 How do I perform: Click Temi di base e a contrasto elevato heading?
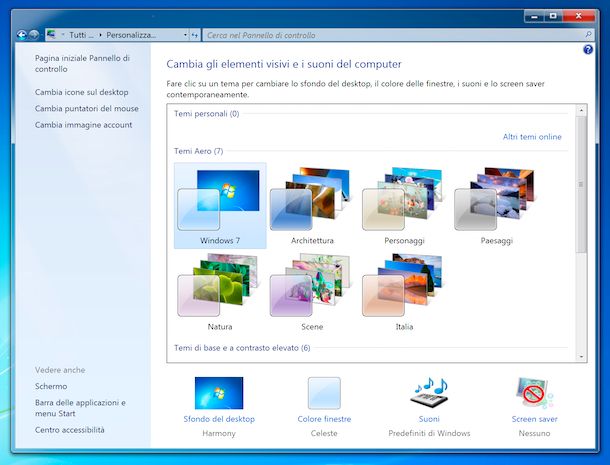[x=242, y=348]
